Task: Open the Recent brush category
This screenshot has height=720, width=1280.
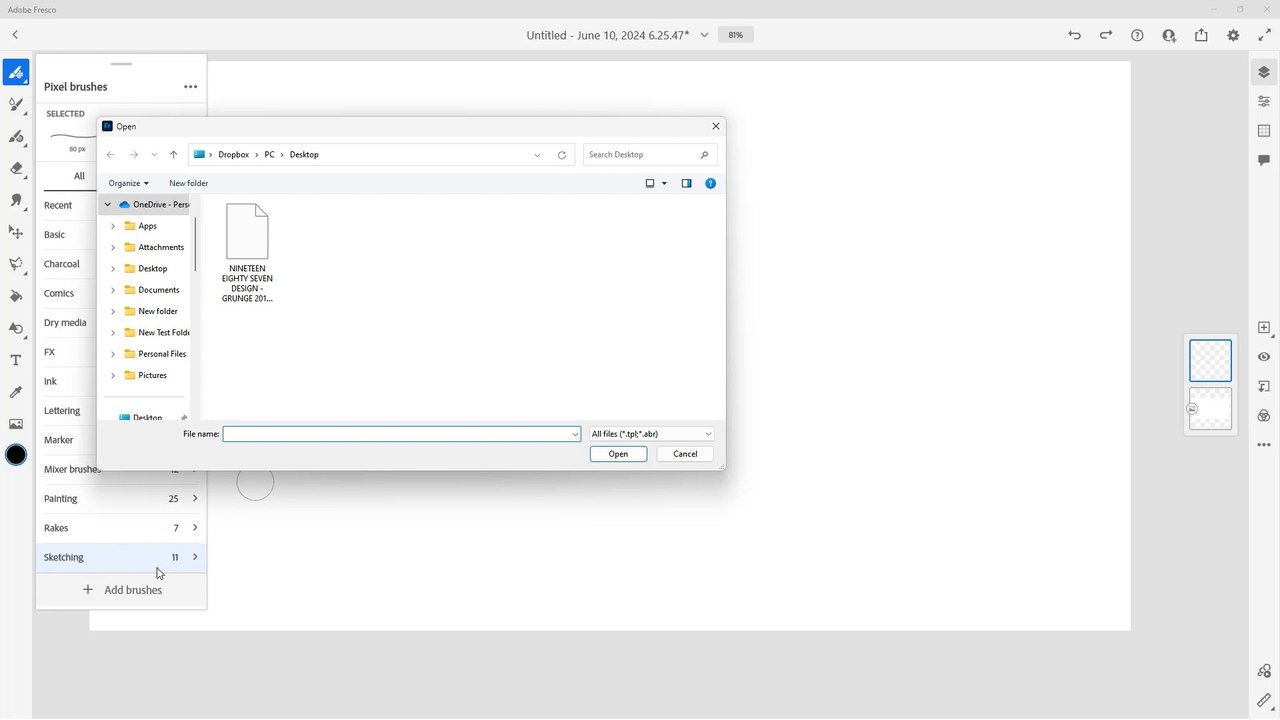Action: tap(58, 205)
